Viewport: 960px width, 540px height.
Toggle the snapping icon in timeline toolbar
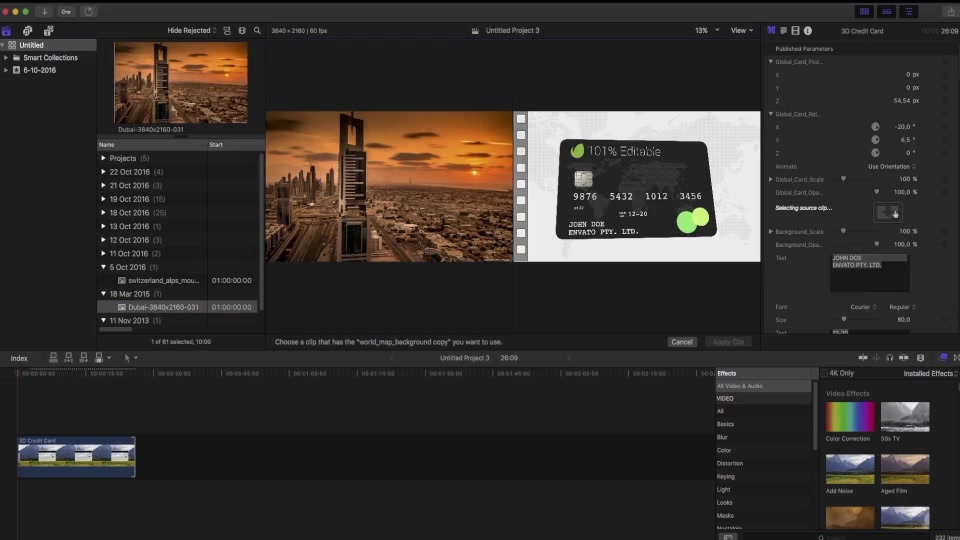pos(904,358)
